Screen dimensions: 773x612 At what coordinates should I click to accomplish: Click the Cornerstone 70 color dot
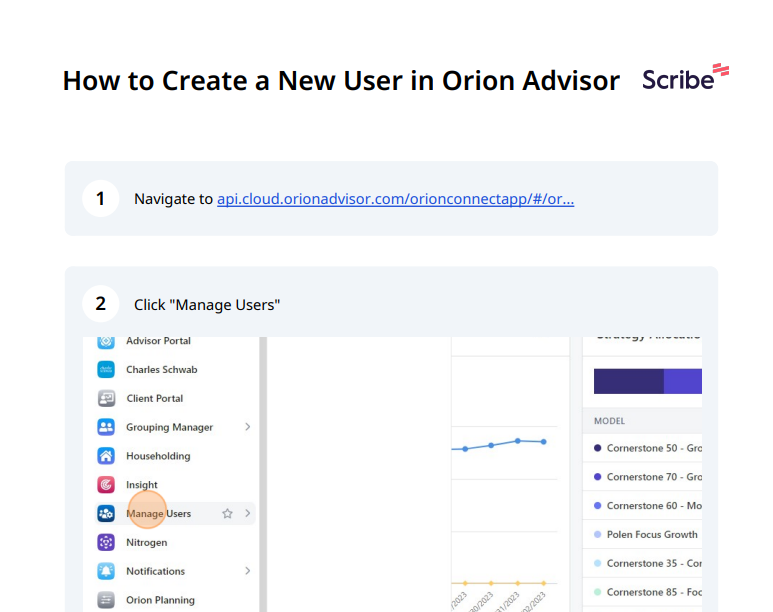(x=597, y=477)
